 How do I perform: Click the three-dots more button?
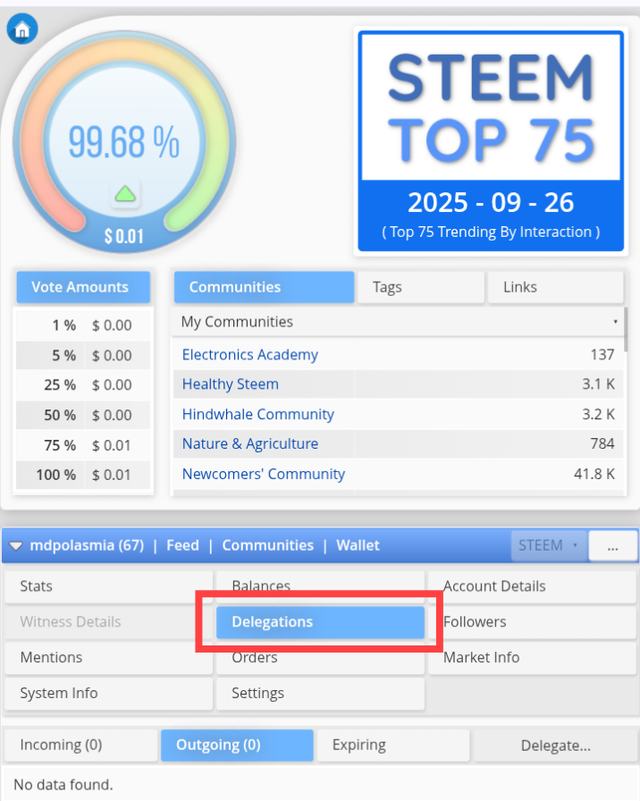click(613, 546)
